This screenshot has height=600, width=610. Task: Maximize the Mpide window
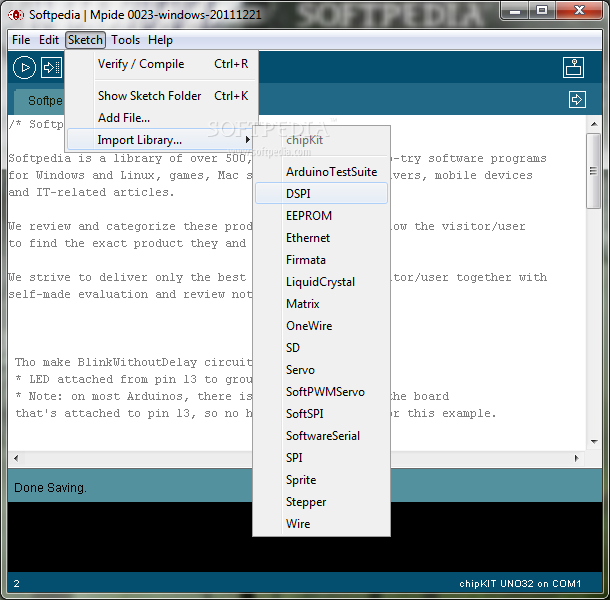[542, 11]
